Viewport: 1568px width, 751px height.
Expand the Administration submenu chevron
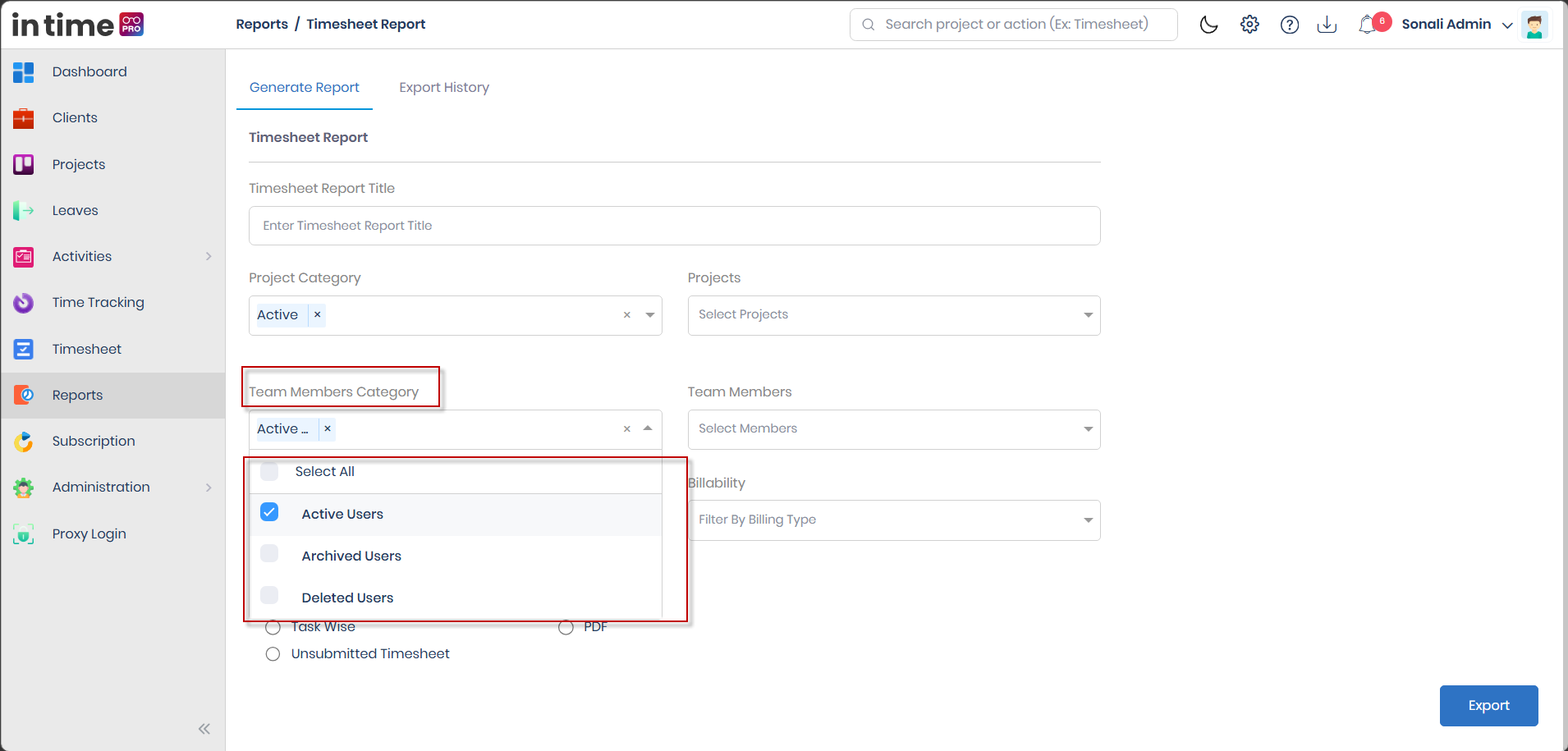click(x=209, y=488)
